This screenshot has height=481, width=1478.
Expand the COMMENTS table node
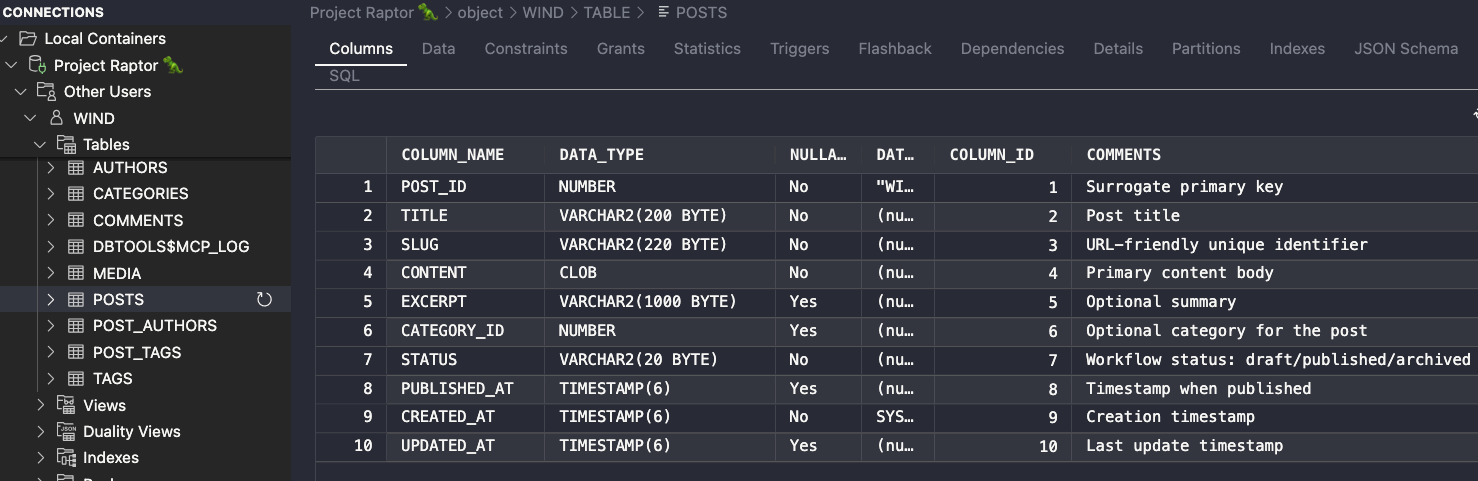coord(51,221)
